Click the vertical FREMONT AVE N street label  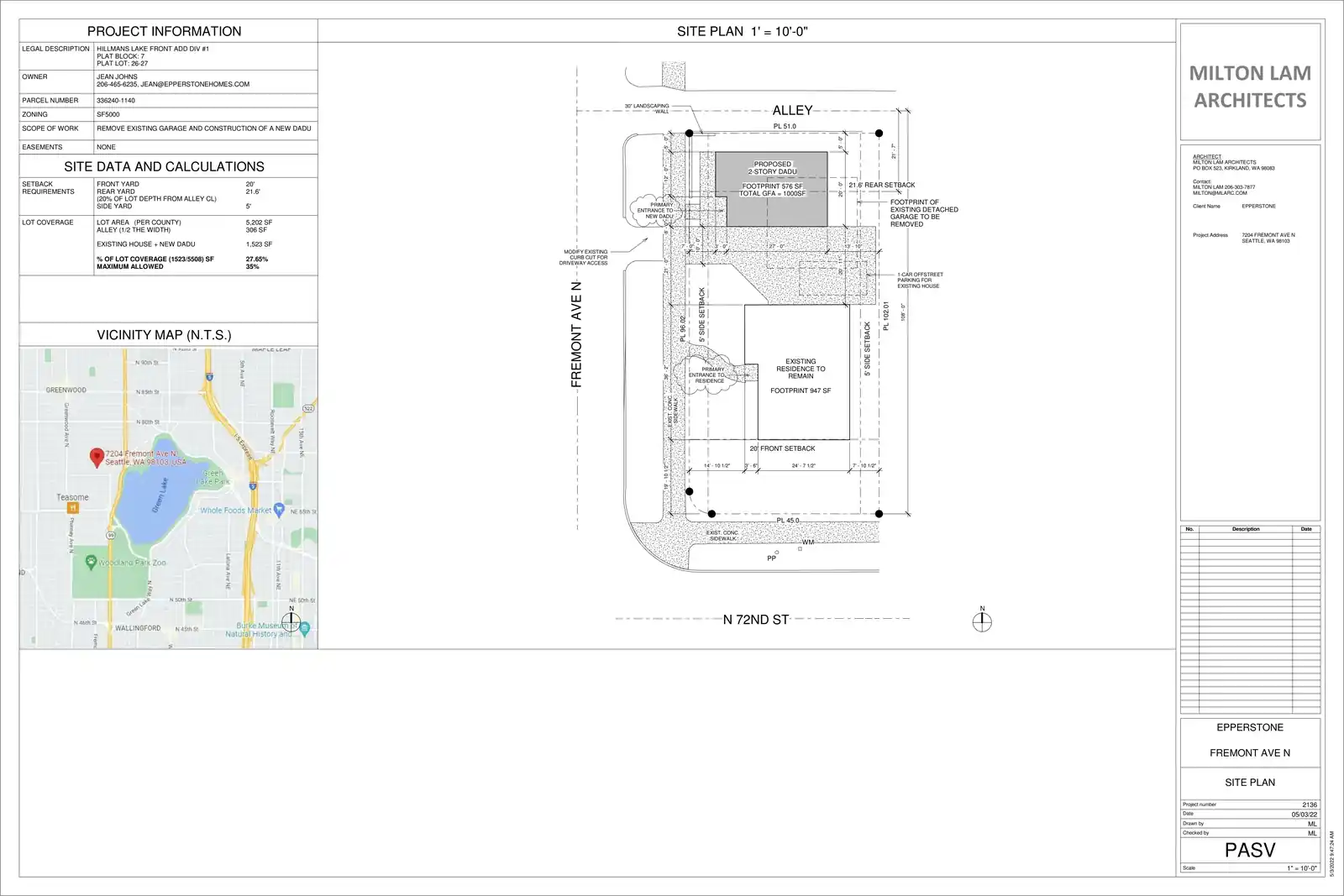[576, 334]
